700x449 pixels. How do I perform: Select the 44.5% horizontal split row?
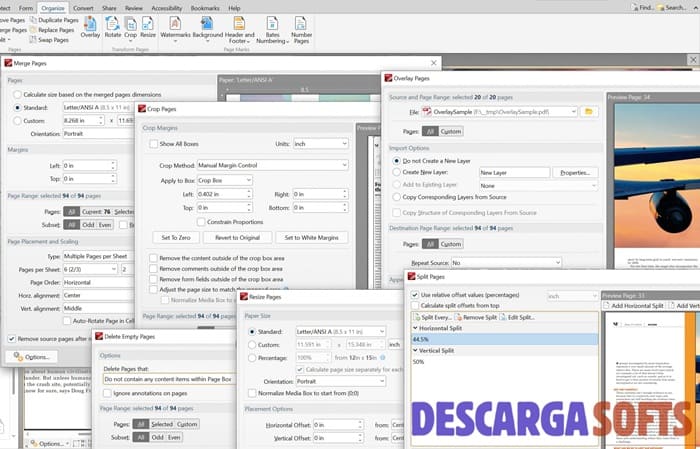coord(504,339)
